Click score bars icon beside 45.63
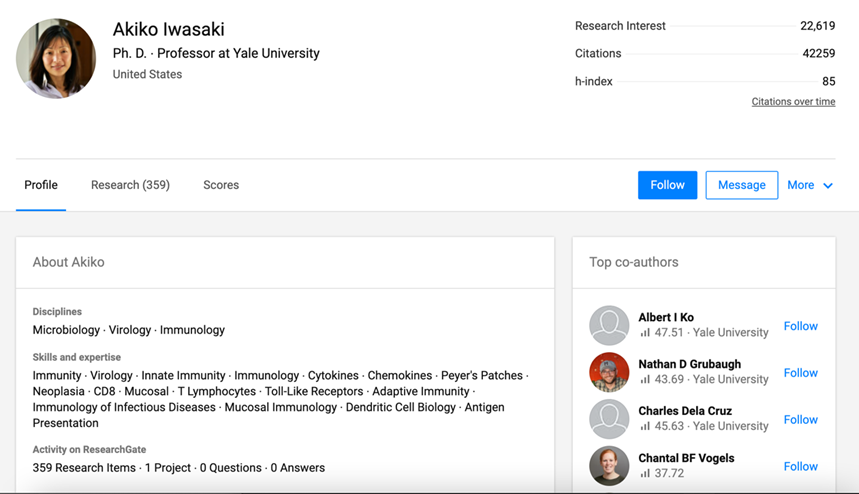Viewport: 859px width, 494px height. click(x=645, y=427)
